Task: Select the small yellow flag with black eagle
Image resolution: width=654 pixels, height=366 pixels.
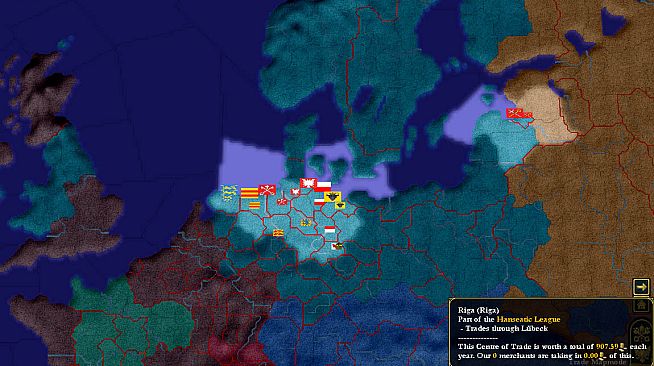Action: tap(340, 205)
